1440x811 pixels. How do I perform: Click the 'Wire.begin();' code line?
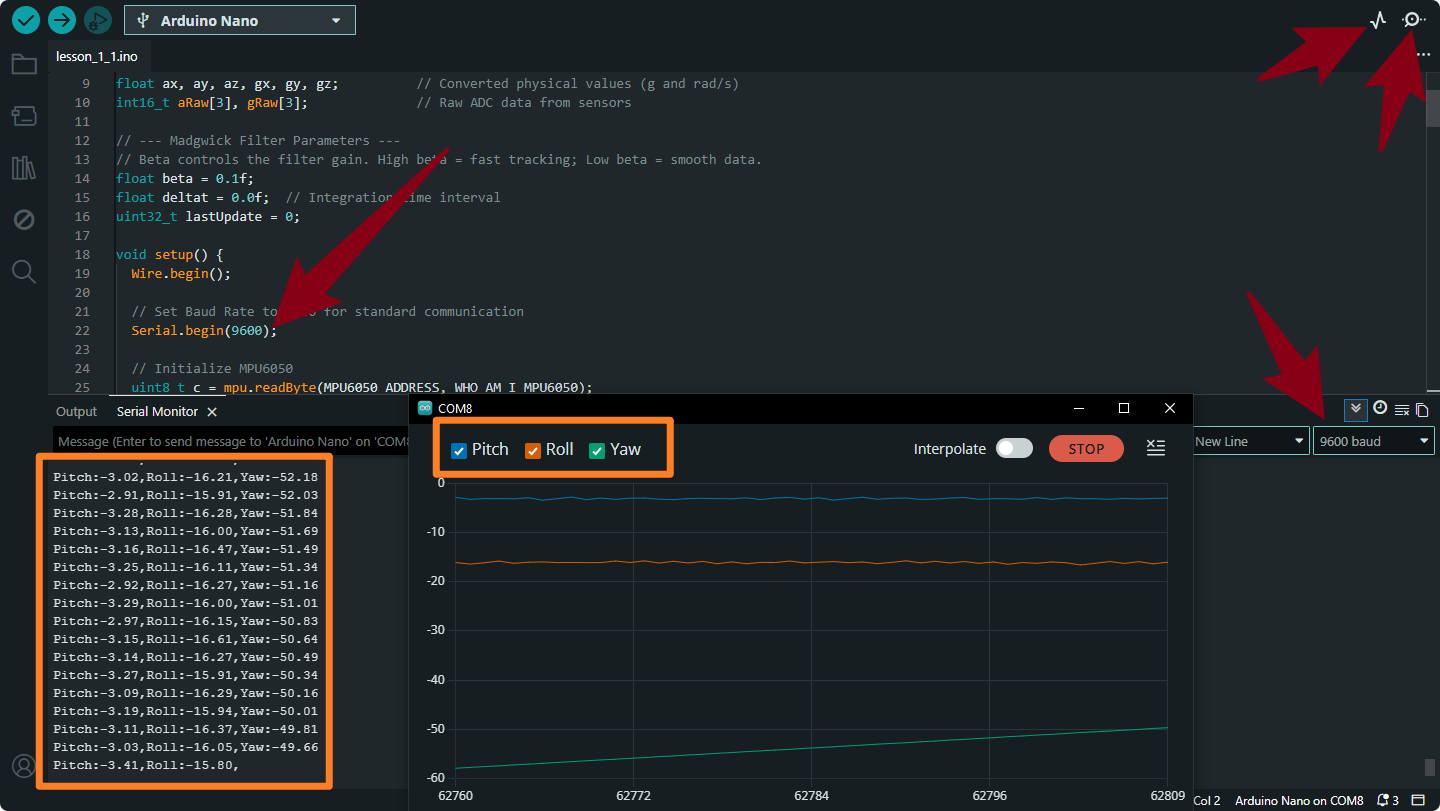pos(181,273)
